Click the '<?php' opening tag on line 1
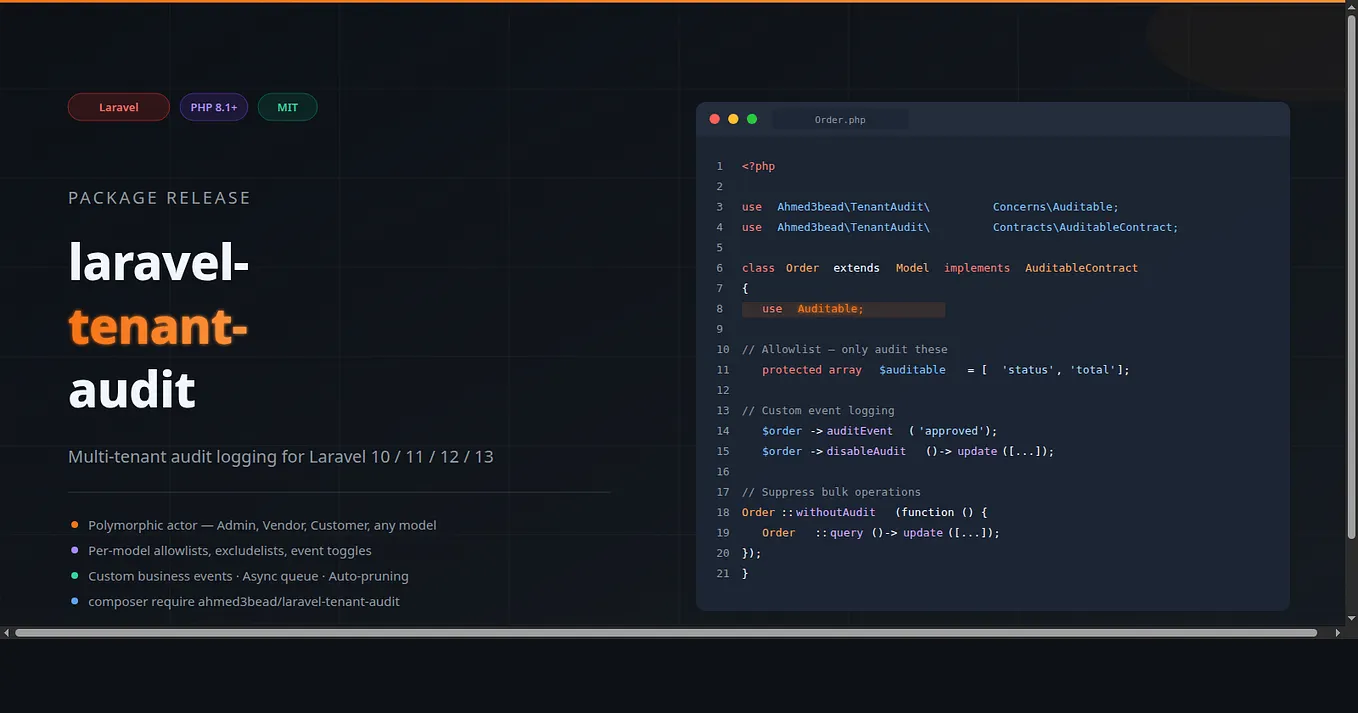This screenshot has height=713, width=1358. 758,166
